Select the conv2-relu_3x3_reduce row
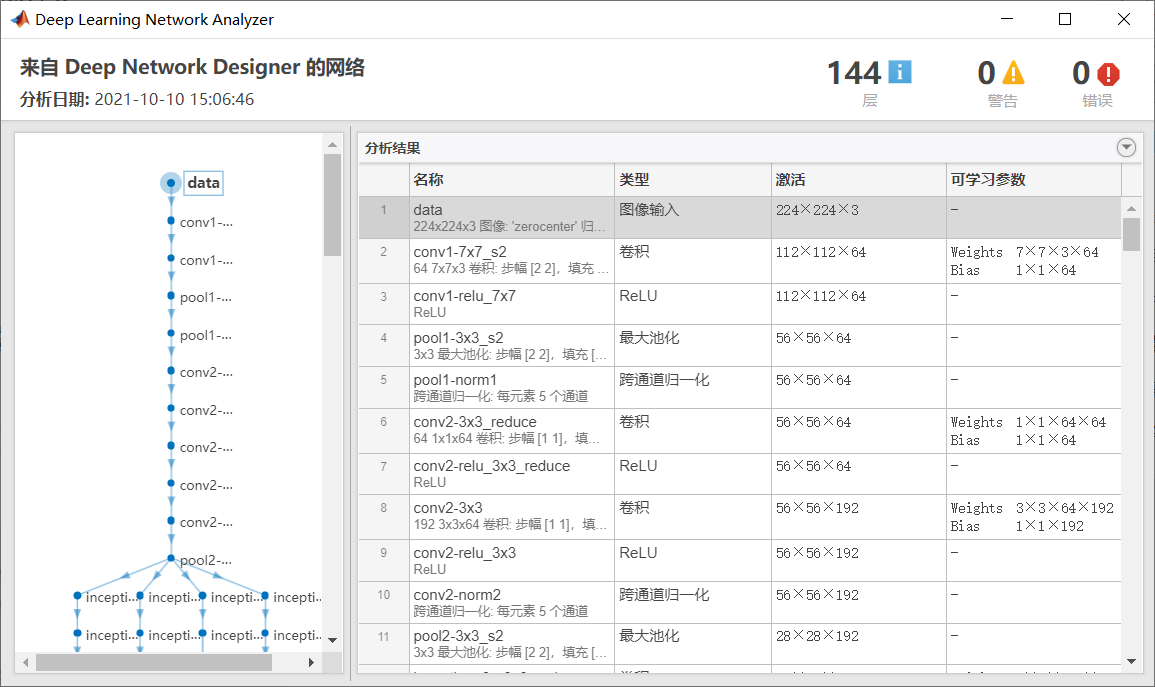 740,473
